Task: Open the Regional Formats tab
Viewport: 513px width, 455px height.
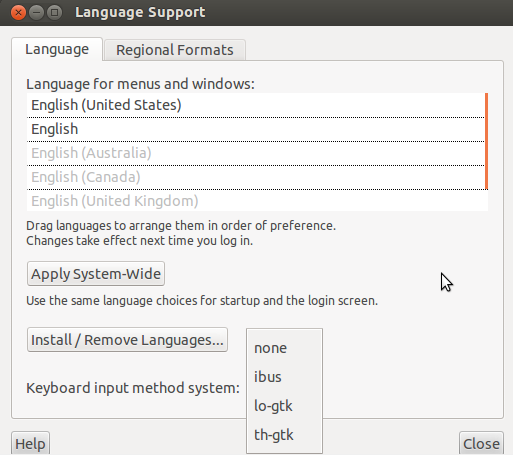Action: click(x=175, y=50)
